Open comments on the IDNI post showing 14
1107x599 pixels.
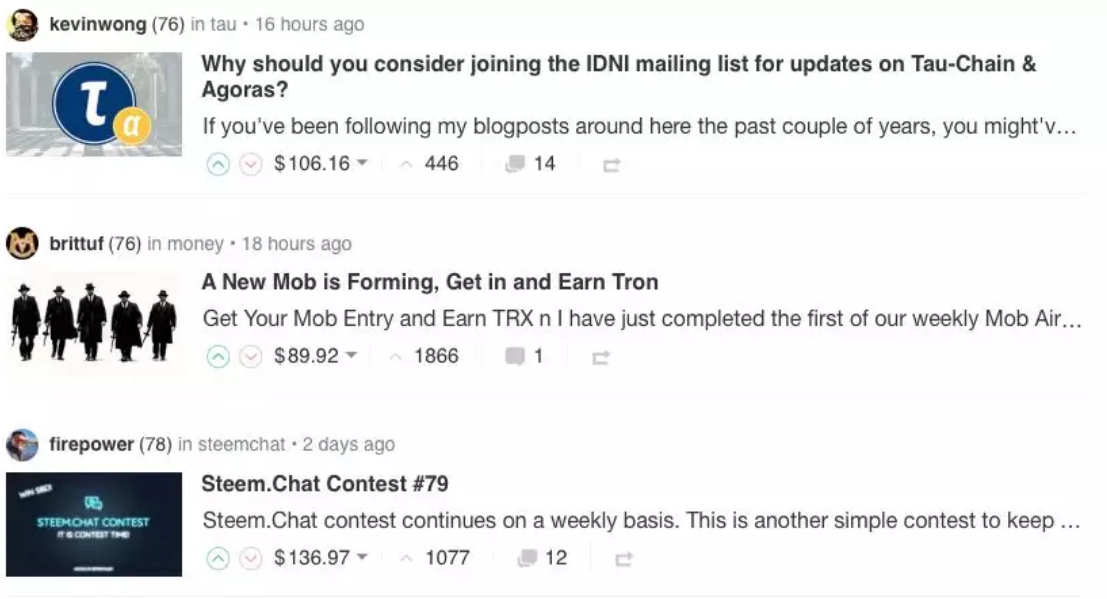point(531,164)
